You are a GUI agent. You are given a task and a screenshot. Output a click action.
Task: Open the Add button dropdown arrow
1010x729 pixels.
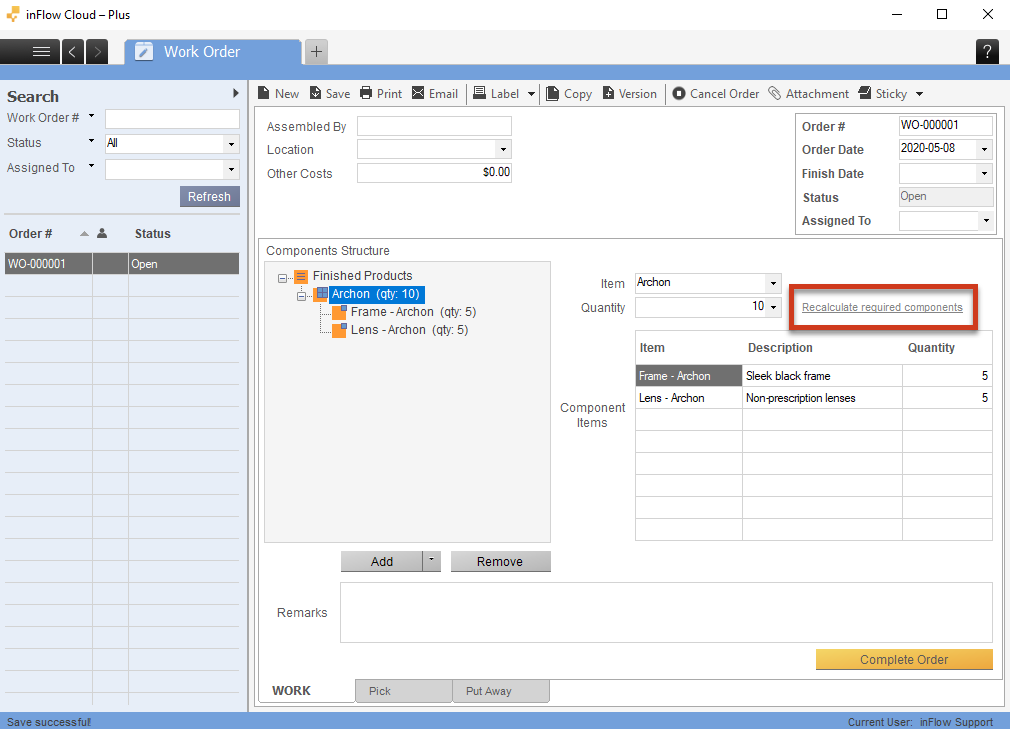pos(432,561)
